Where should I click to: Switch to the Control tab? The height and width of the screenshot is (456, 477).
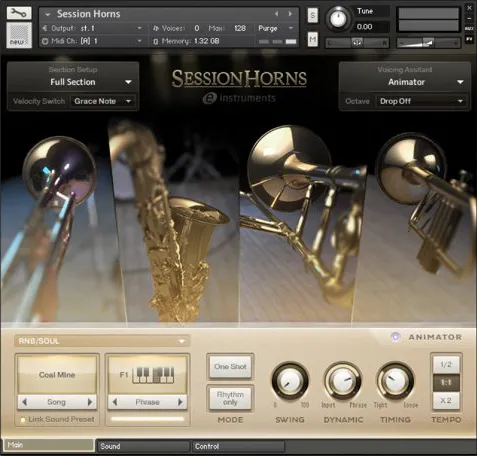[x=239, y=446]
